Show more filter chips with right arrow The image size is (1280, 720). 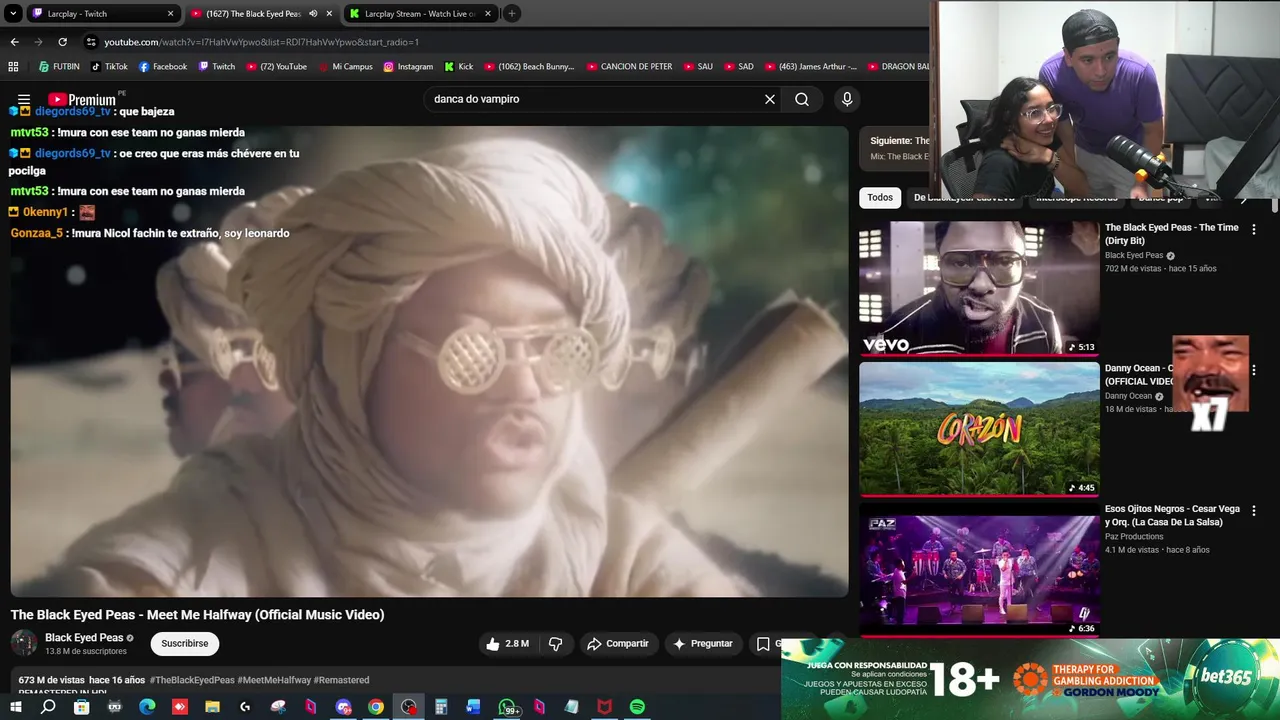coord(1243,198)
